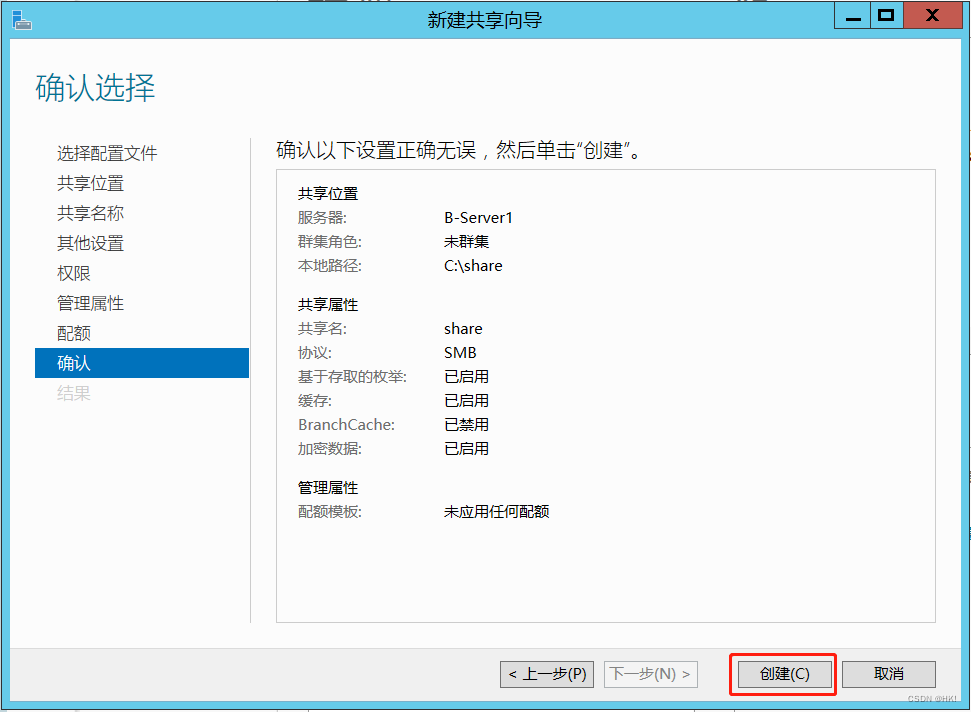The width and height of the screenshot is (971, 712).
Task: Click the 创建(C) button
Action: pos(782,674)
